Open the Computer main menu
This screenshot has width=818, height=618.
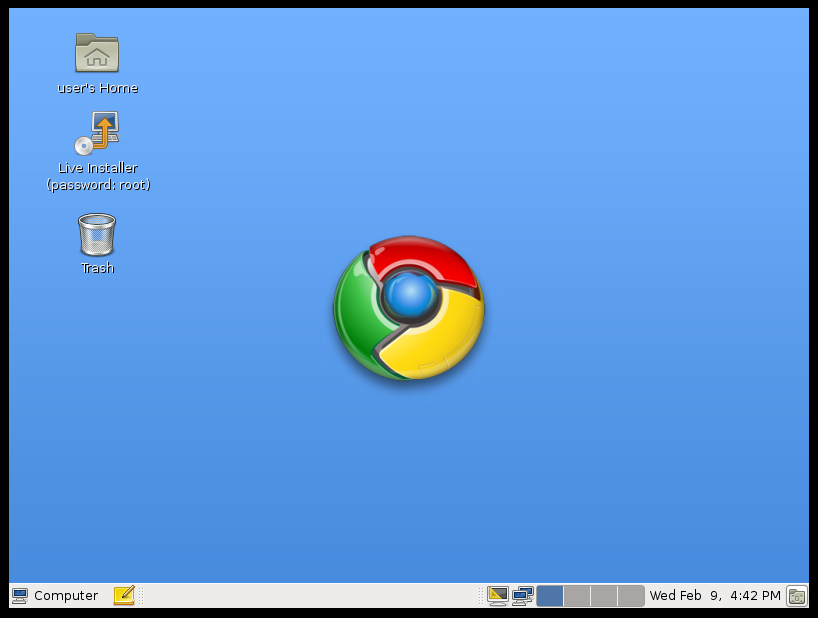tap(65, 596)
